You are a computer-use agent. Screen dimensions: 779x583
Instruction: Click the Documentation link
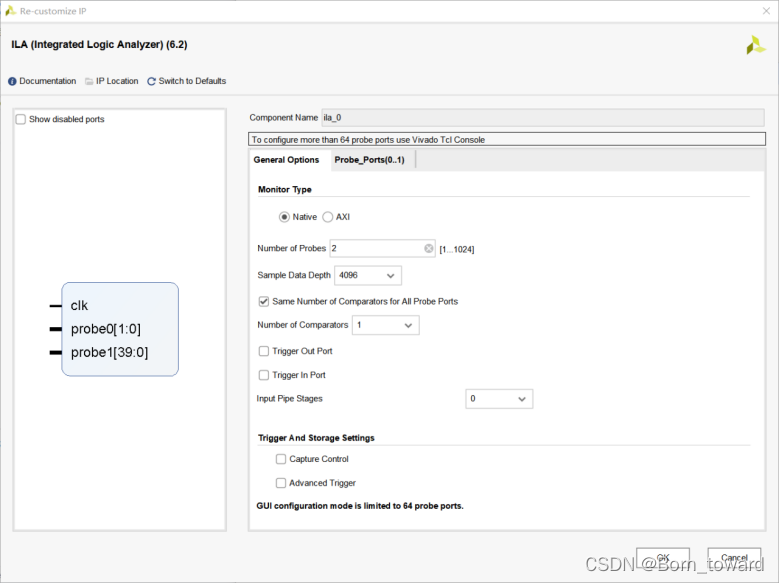[48, 81]
